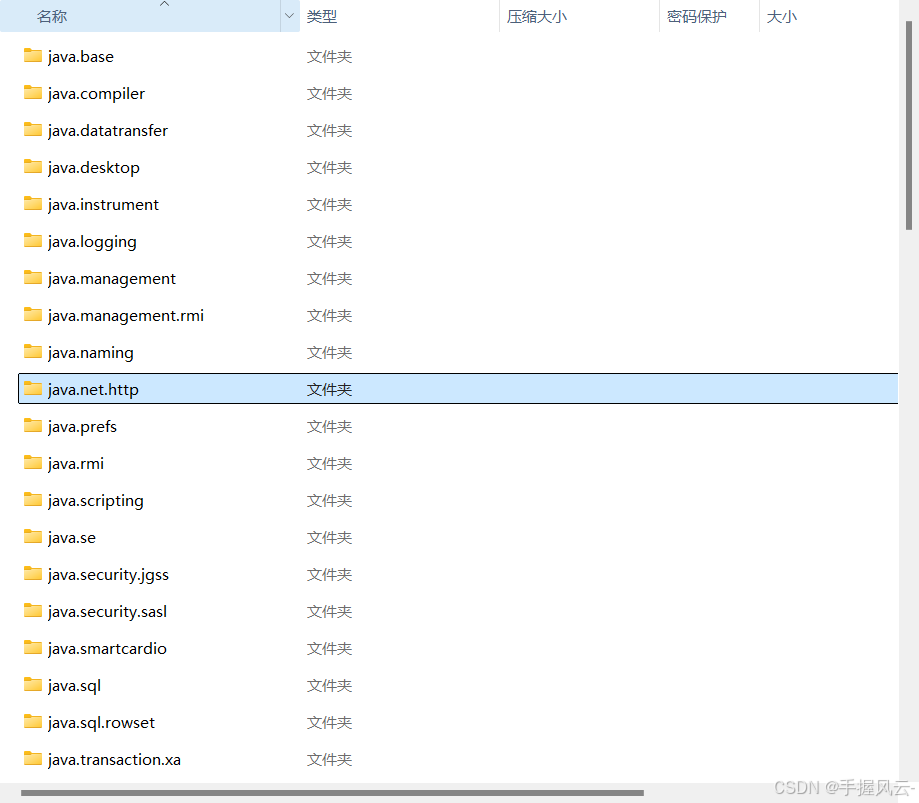Click the java.desktop folder icon
Viewport: 919px width, 803px height.
tap(33, 166)
